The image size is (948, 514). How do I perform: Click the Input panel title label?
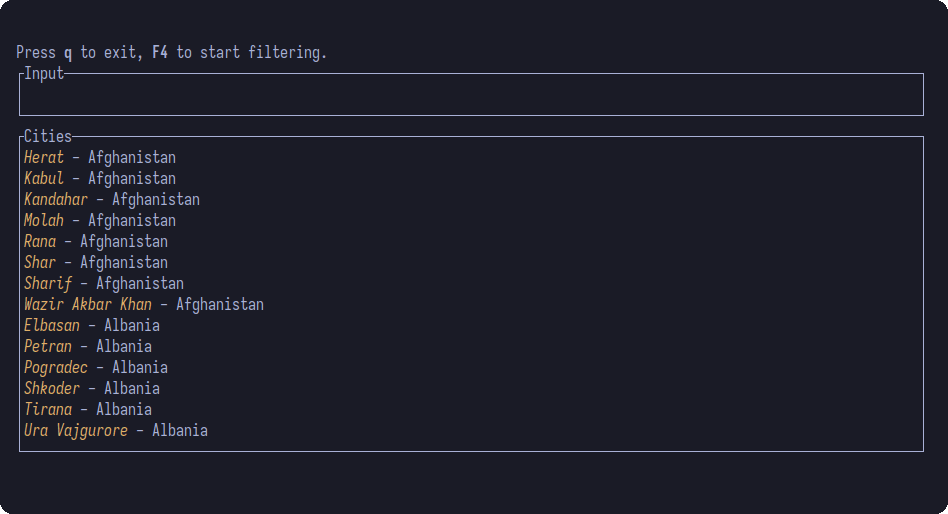pos(44,73)
